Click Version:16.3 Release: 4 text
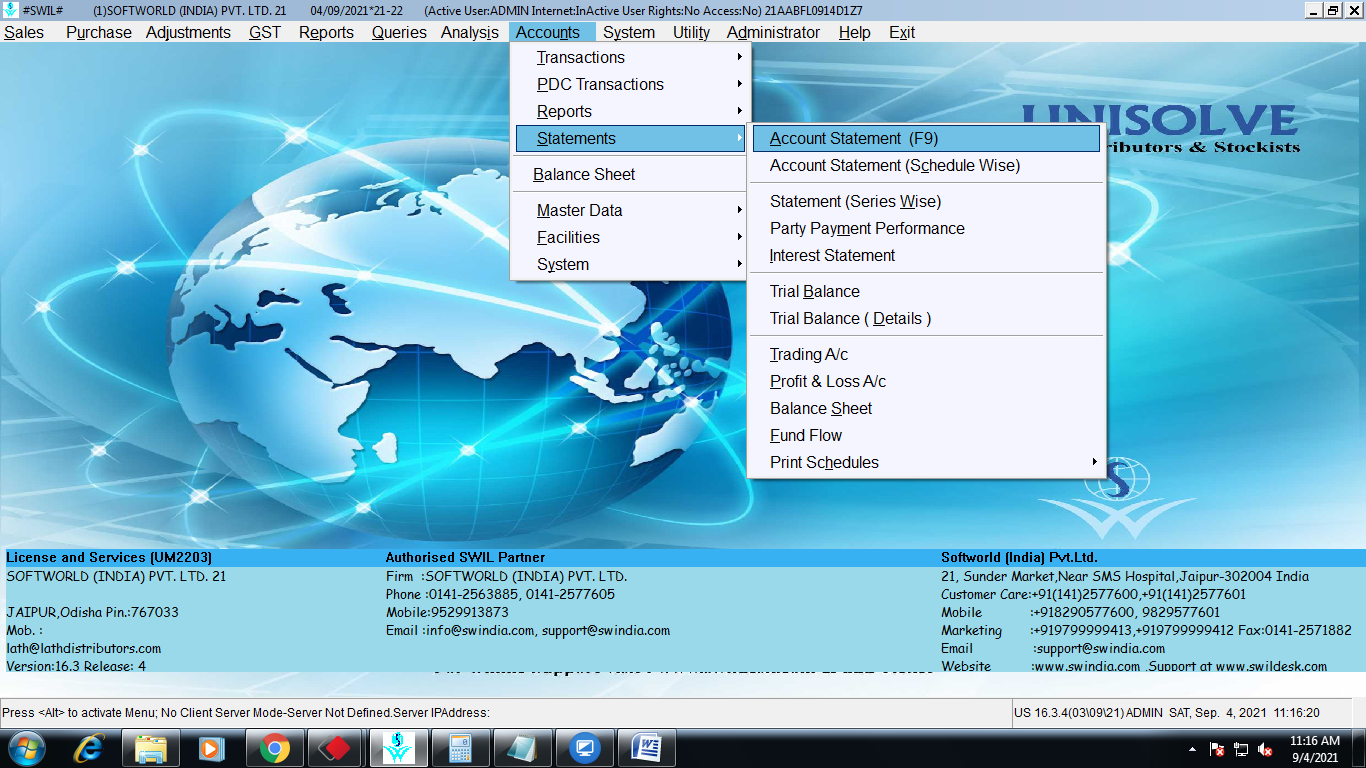 [76, 666]
